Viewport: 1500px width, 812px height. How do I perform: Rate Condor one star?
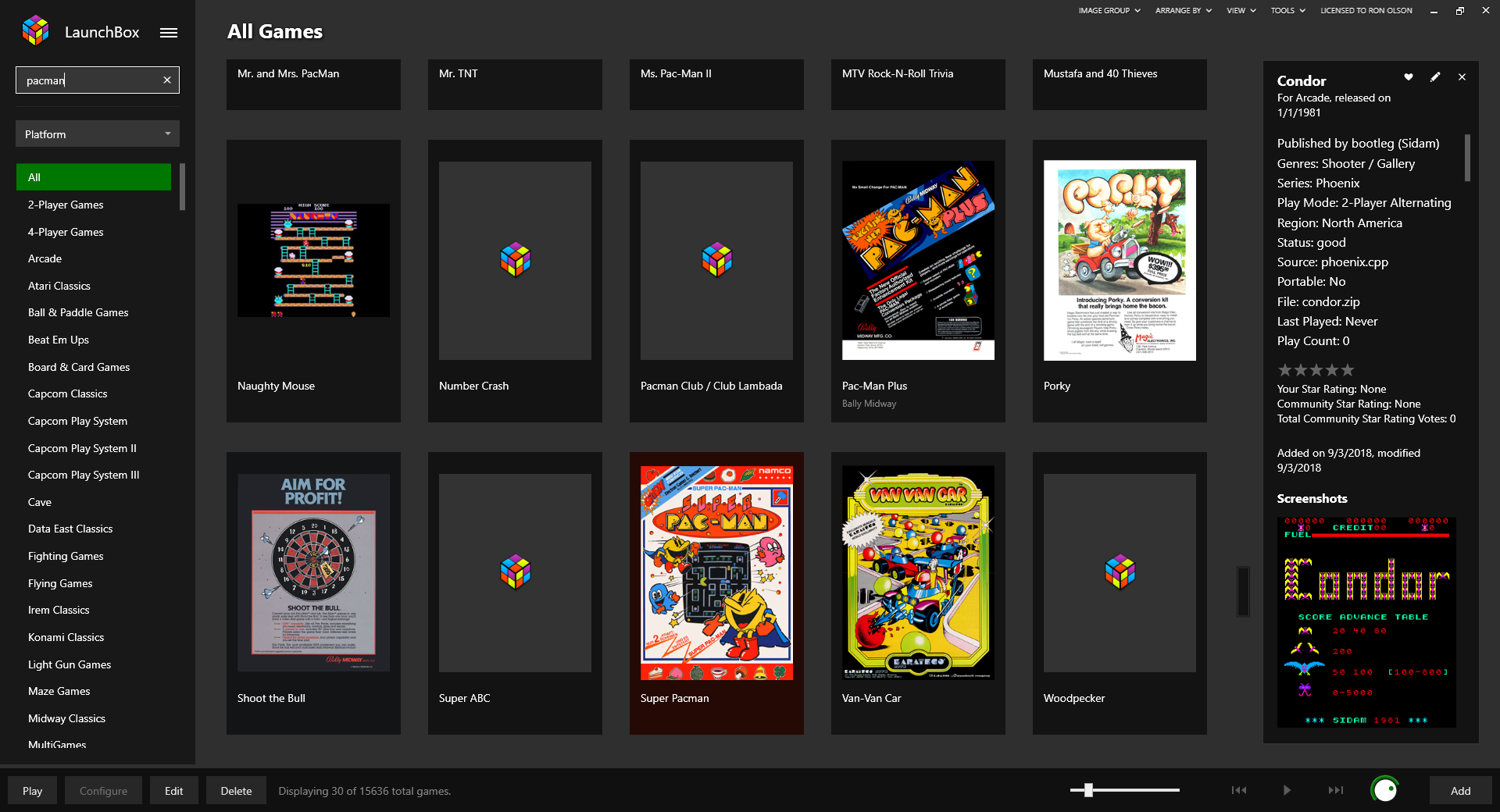pos(1284,370)
